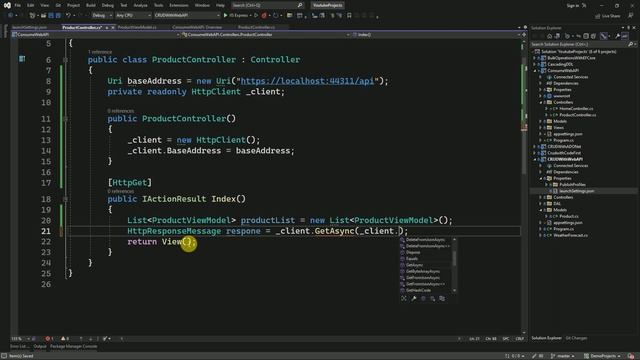Collapse the ConsumeWebAPI project node

pyautogui.click(x=535, y=71)
